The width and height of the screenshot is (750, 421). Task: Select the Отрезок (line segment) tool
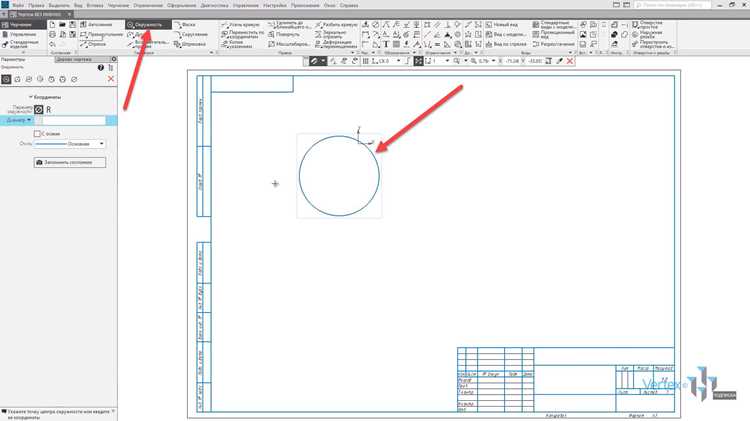93,44
